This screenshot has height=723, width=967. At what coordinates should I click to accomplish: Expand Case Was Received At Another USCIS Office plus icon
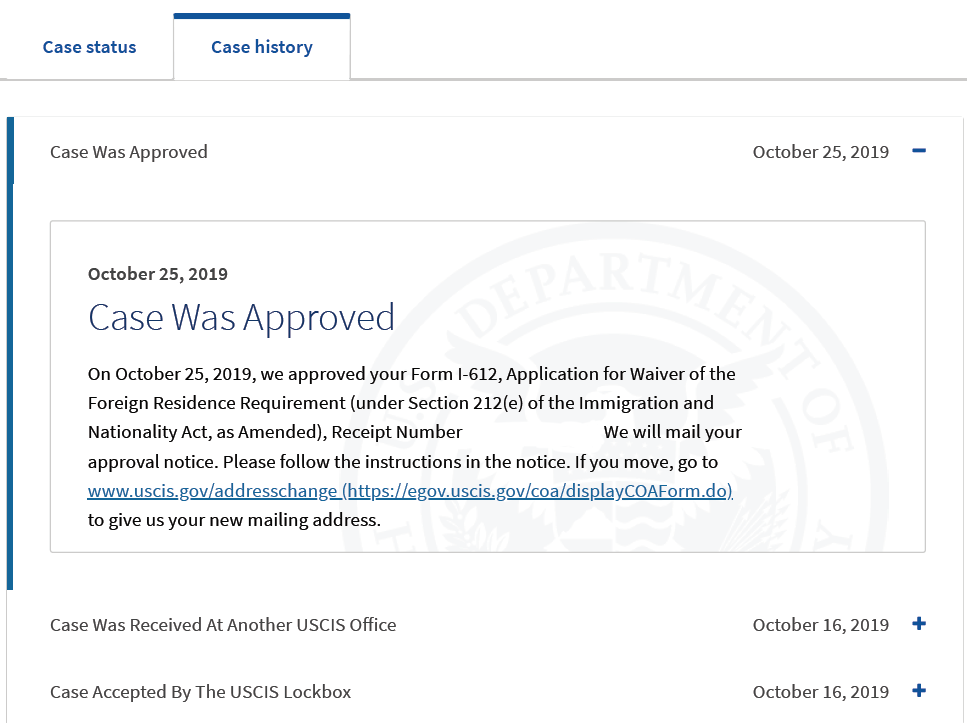(919, 624)
